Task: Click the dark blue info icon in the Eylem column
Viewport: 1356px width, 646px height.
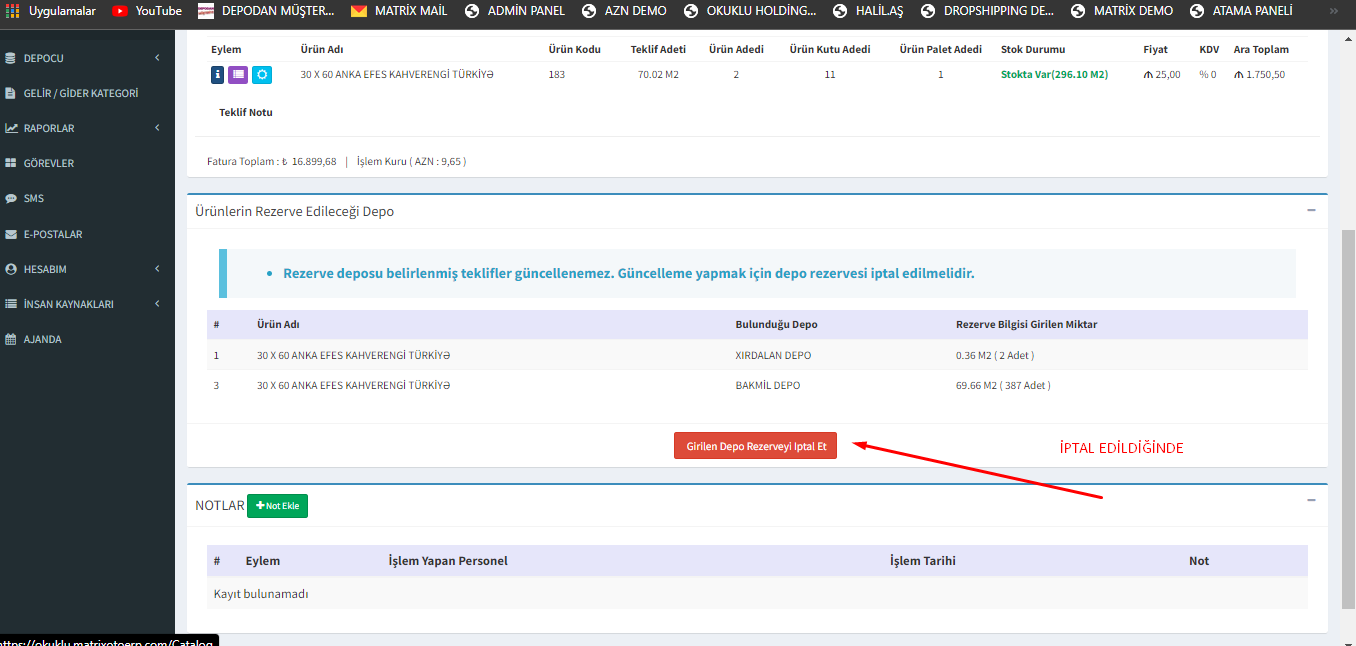Action: point(217,74)
